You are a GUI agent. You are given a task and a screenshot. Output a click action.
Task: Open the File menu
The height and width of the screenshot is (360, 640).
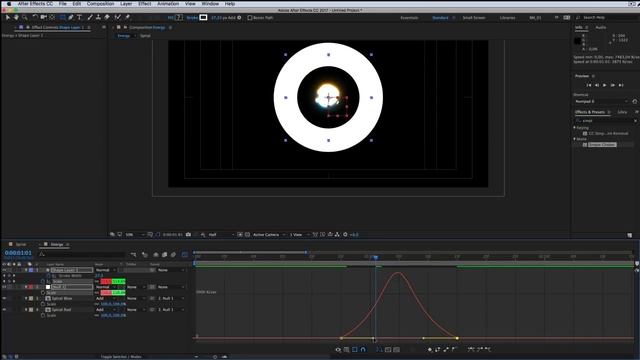(x=62, y=4)
